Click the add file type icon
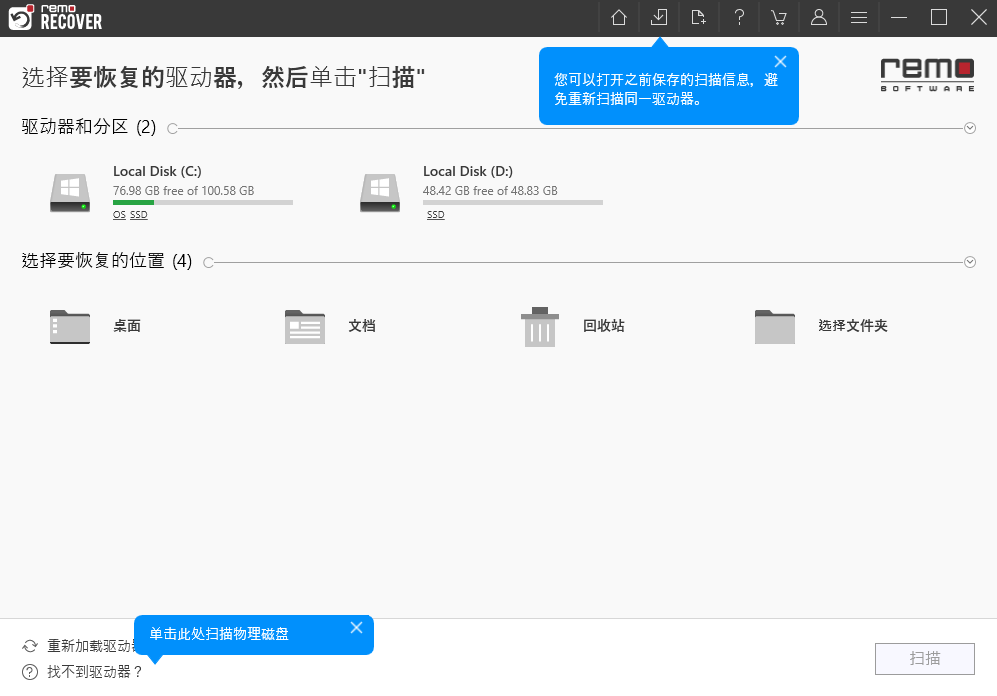Image resolution: width=997 pixels, height=696 pixels. point(698,17)
